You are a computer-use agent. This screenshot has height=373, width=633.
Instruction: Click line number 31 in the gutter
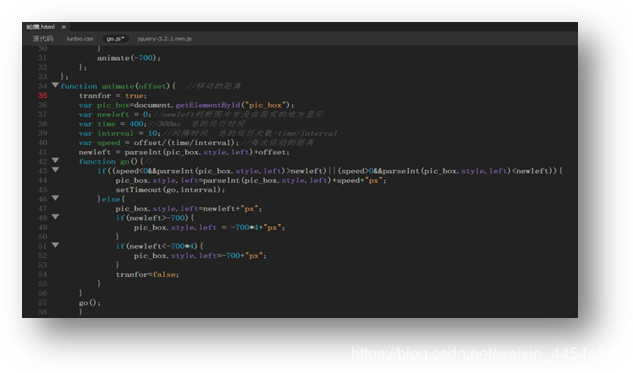pos(42,58)
